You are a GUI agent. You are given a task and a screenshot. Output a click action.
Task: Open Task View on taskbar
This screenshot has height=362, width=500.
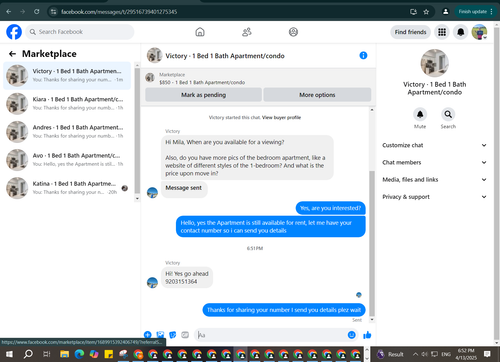pyautogui.click(x=47, y=354)
